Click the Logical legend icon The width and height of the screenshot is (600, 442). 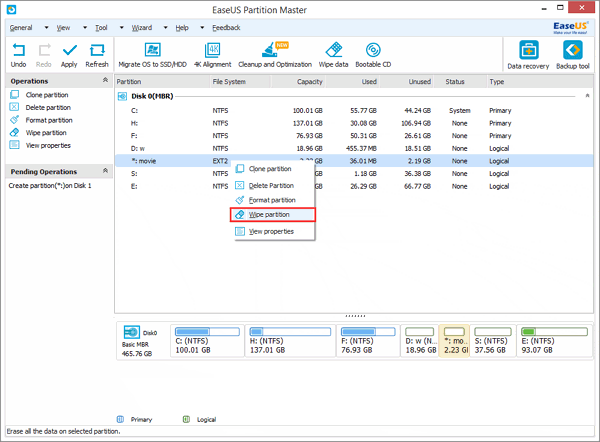point(186,419)
